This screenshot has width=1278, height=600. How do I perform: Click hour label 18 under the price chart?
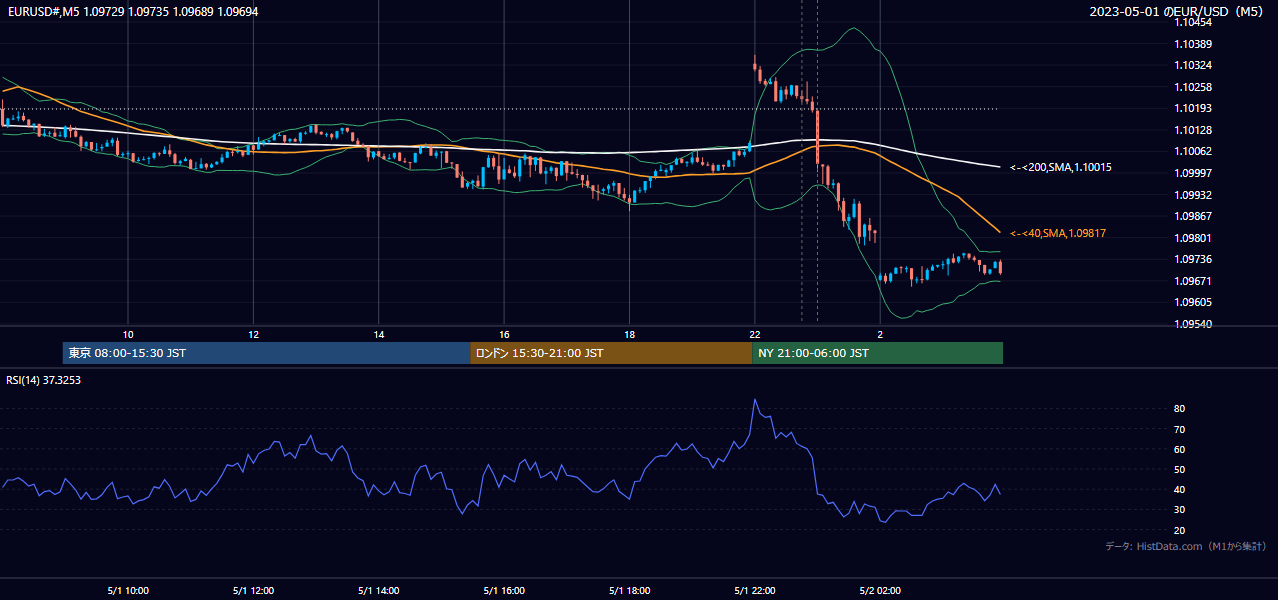click(x=630, y=334)
